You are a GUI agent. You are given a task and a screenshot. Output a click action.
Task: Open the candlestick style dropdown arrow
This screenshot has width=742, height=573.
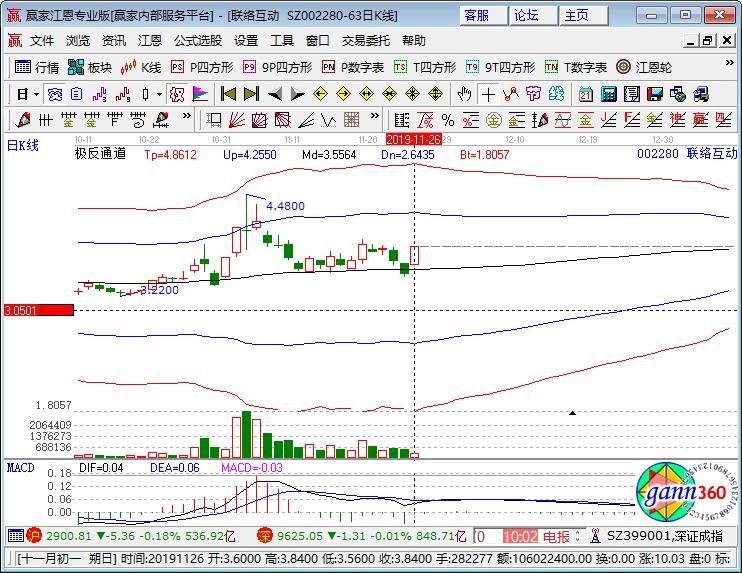coord(159,95)
